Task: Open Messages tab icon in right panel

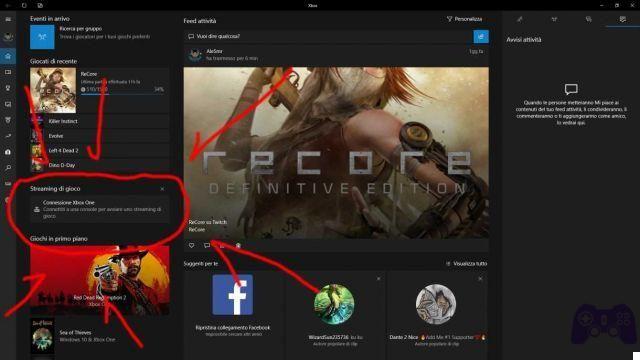Action: 588,19
